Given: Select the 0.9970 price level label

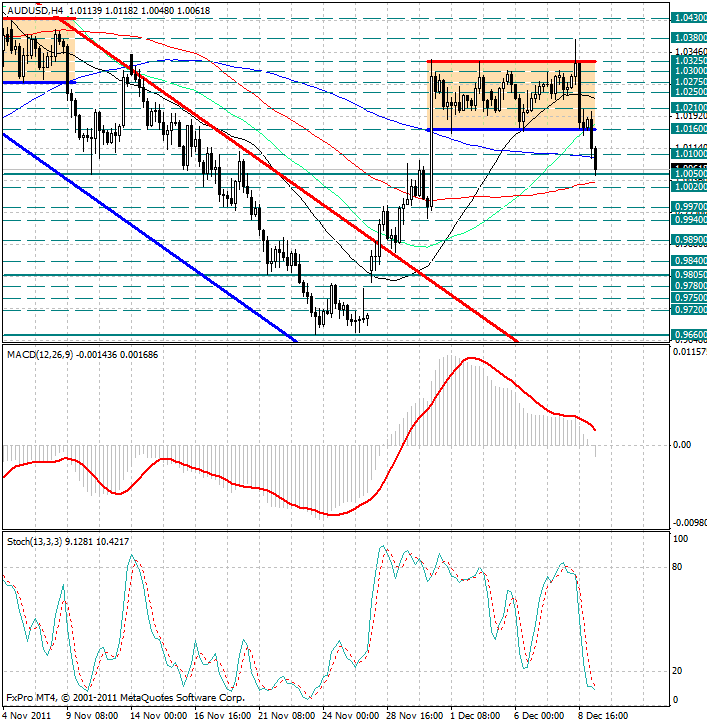Looking at the screenshot, I should [689, 207].
